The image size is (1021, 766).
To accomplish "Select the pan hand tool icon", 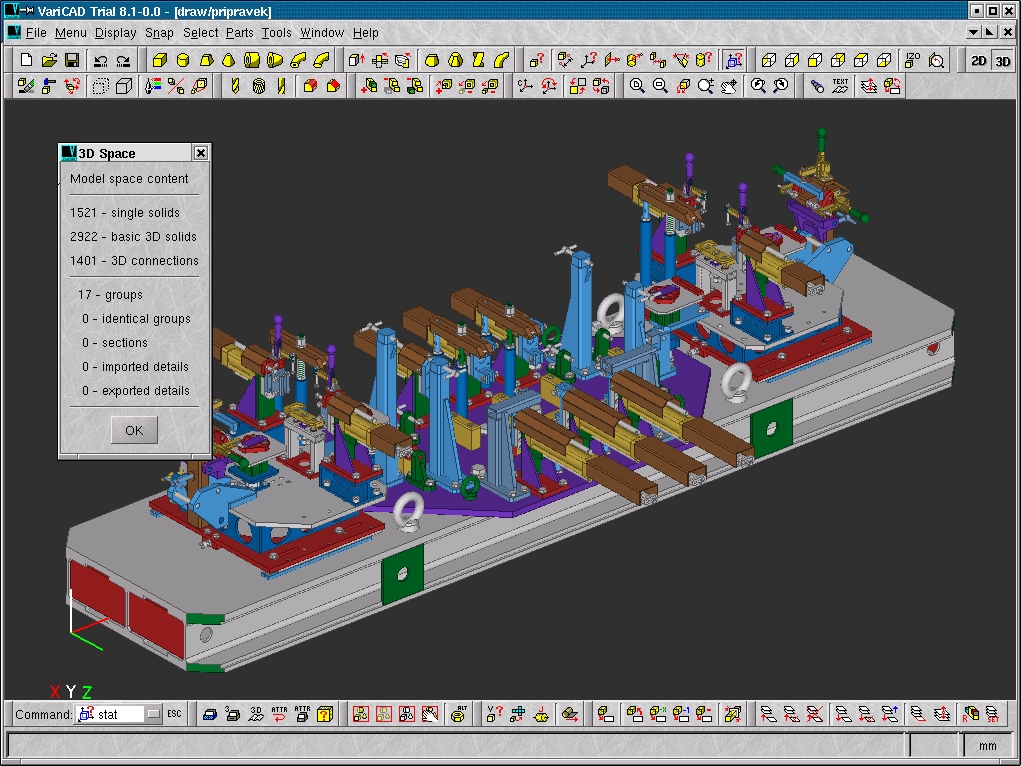I will pyautogui.click(x=730, y=86).
